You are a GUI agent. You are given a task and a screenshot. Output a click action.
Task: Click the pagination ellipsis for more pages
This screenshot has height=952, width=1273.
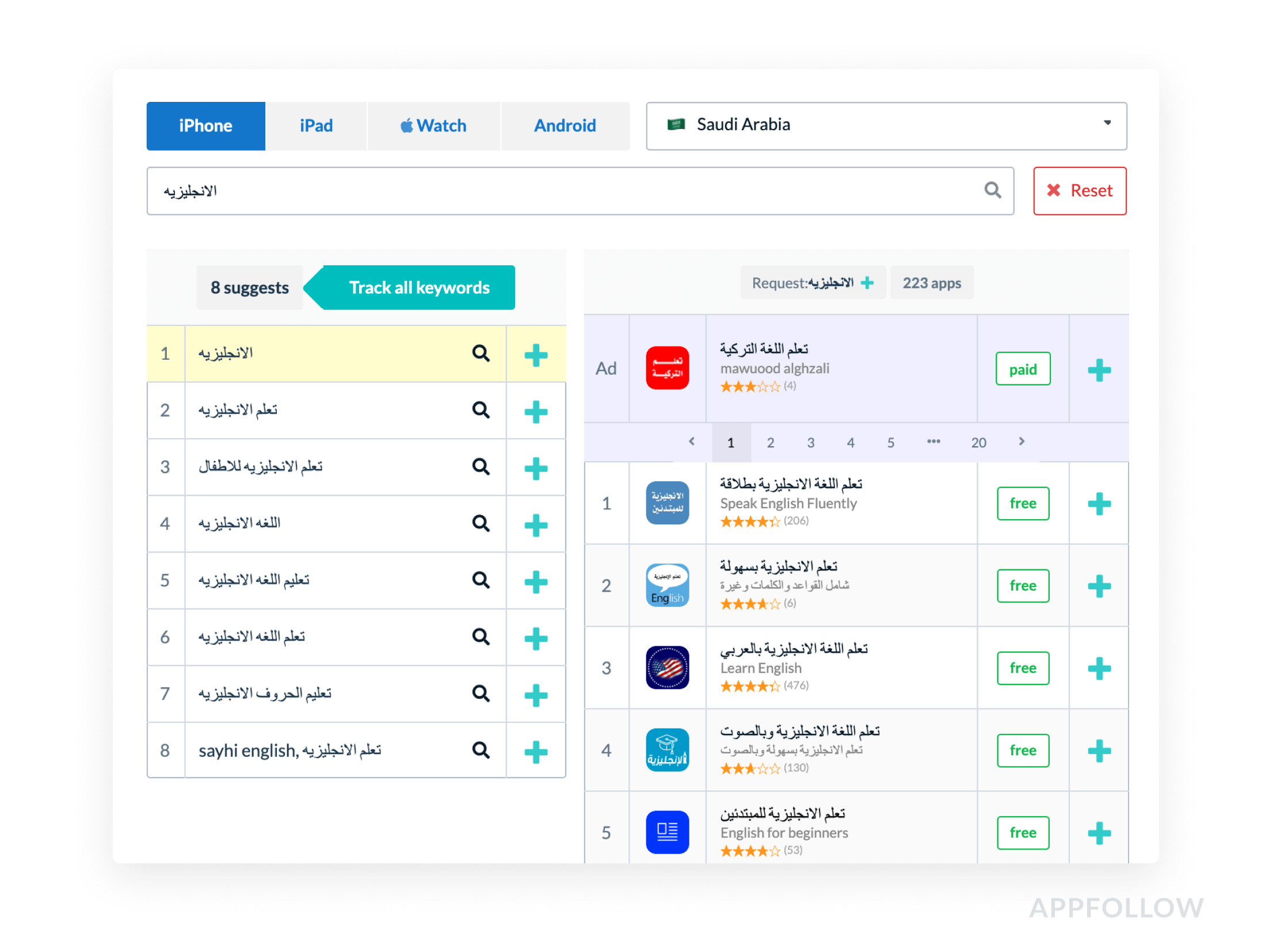pos(933,441)
